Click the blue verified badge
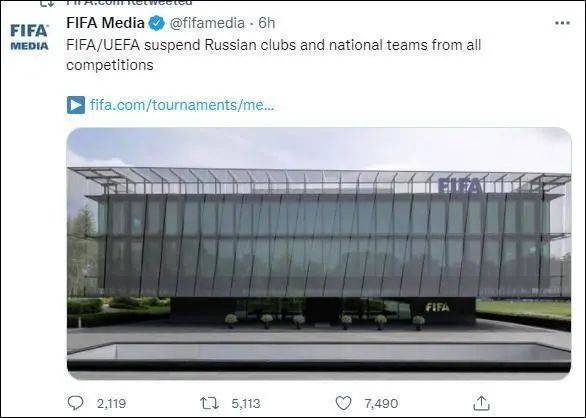The image size is (586, 418). 157,24
